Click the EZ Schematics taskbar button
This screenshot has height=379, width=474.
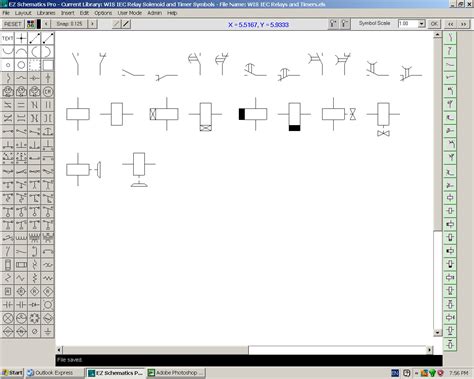click(116, 373)
